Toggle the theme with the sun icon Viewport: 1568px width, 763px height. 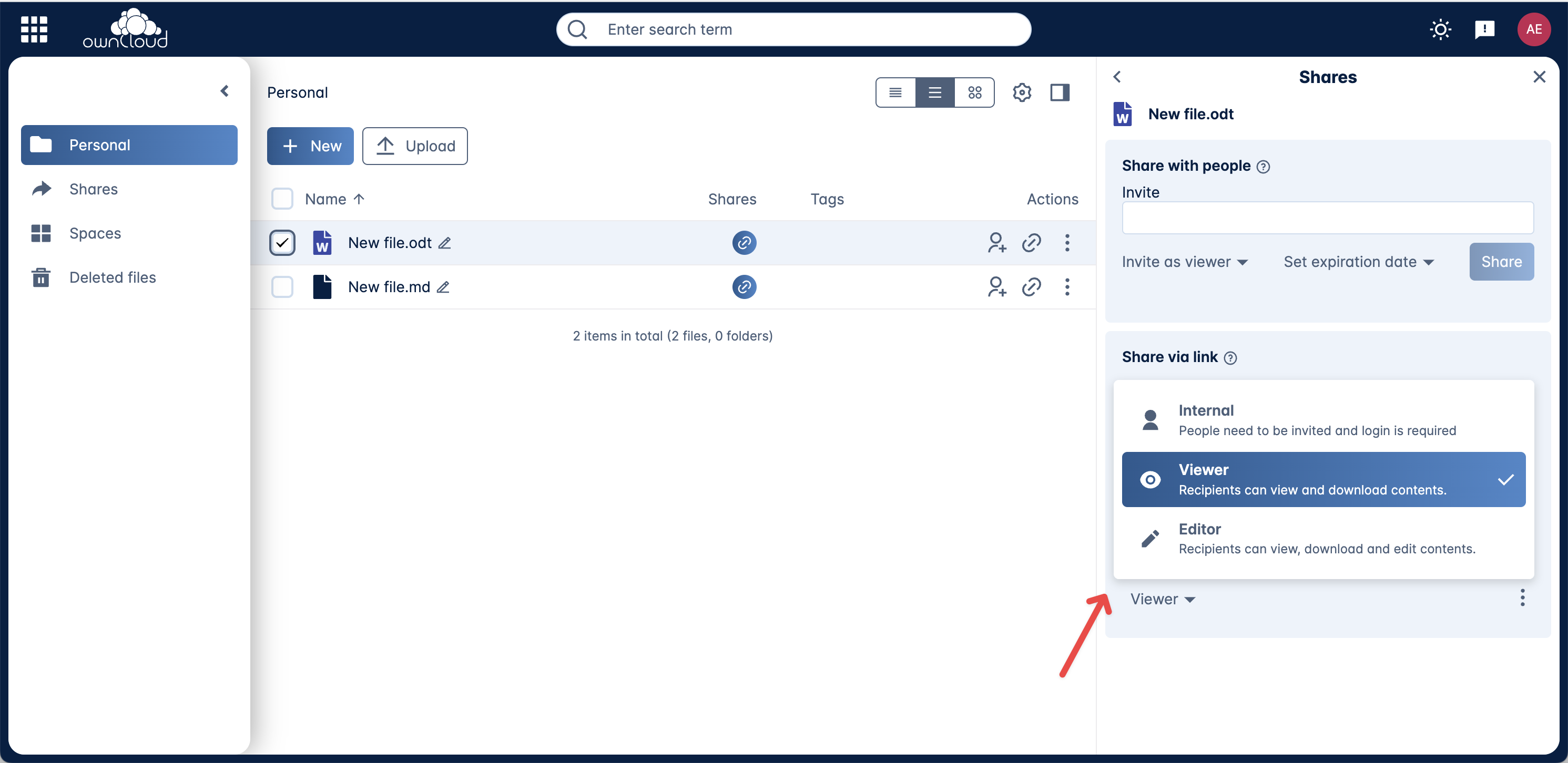1440,29
